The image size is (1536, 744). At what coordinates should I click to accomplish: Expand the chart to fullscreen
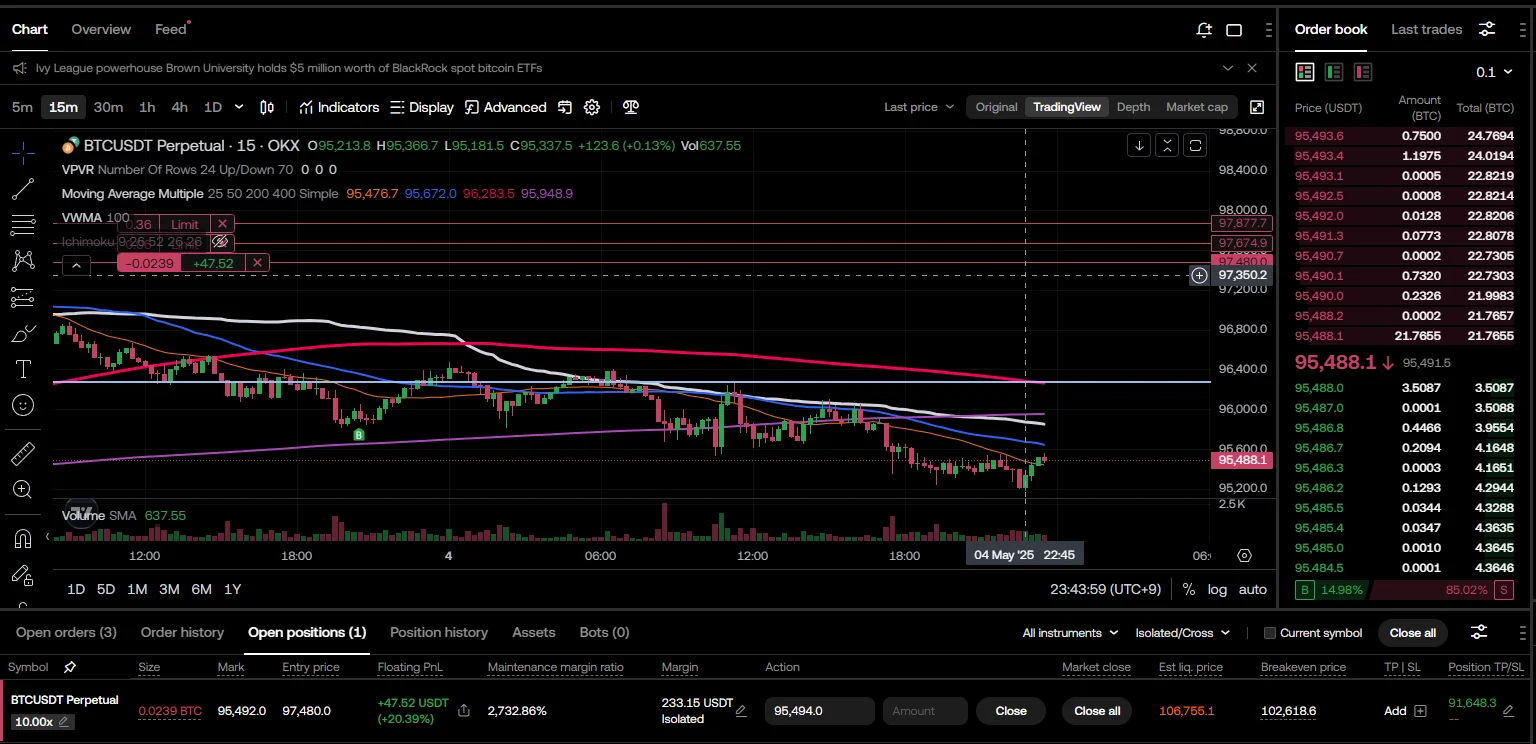1257,107
